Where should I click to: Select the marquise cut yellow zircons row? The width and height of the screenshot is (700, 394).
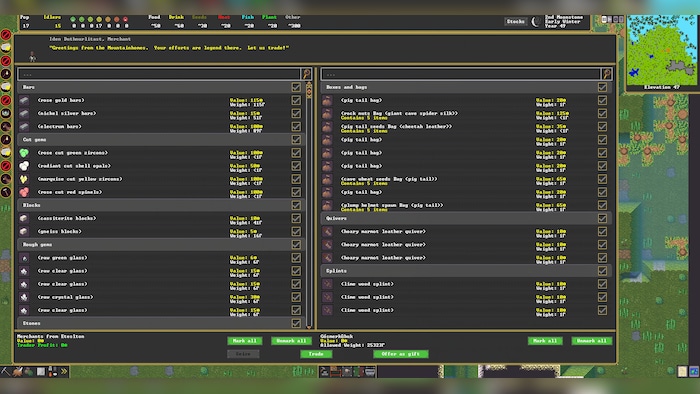160,179
